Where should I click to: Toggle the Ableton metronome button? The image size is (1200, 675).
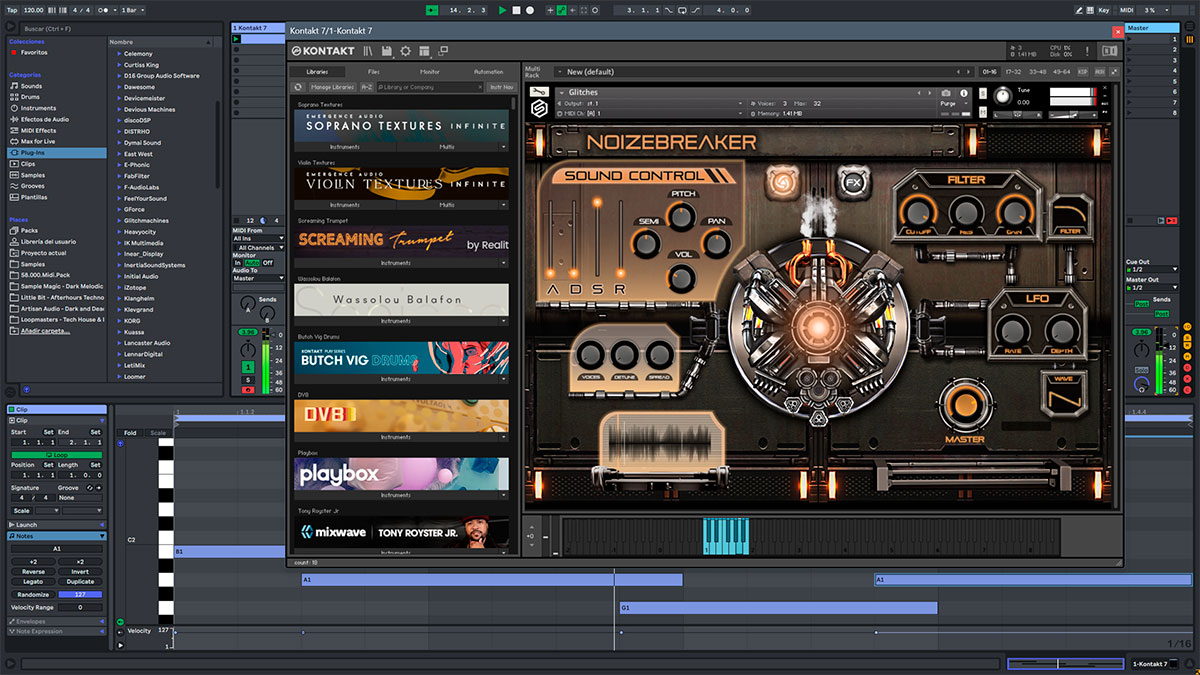104,10
